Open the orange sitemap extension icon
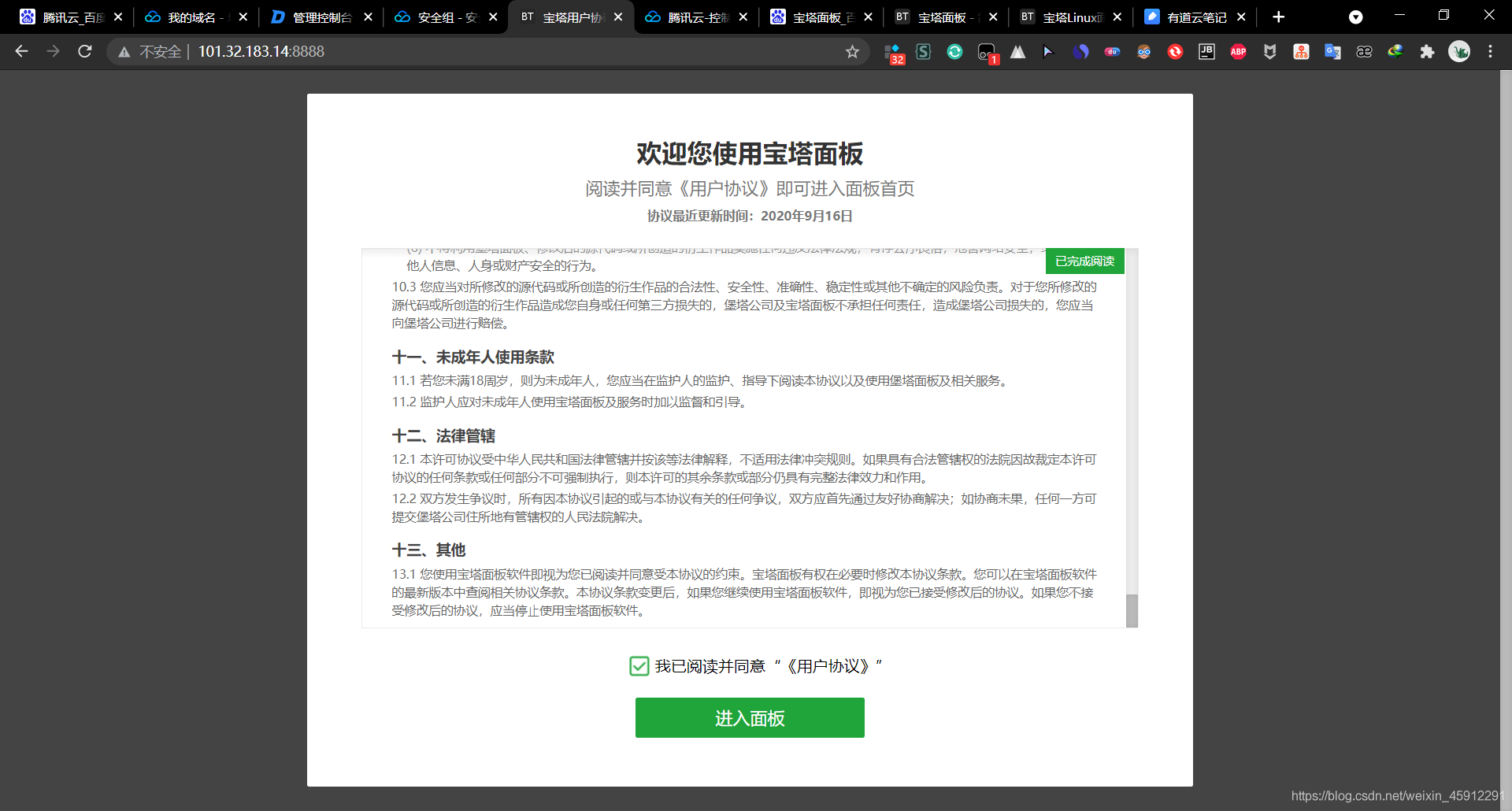1512x811 pixels. pos(1301,51)
